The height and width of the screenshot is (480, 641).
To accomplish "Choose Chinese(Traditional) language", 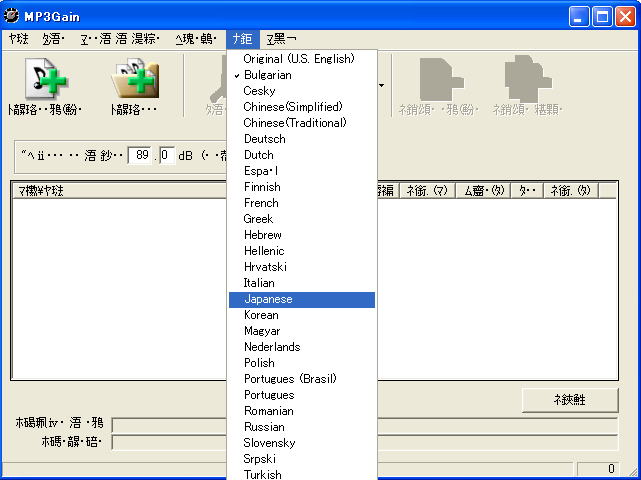I will pyautogui.click(x=302, y=123).
